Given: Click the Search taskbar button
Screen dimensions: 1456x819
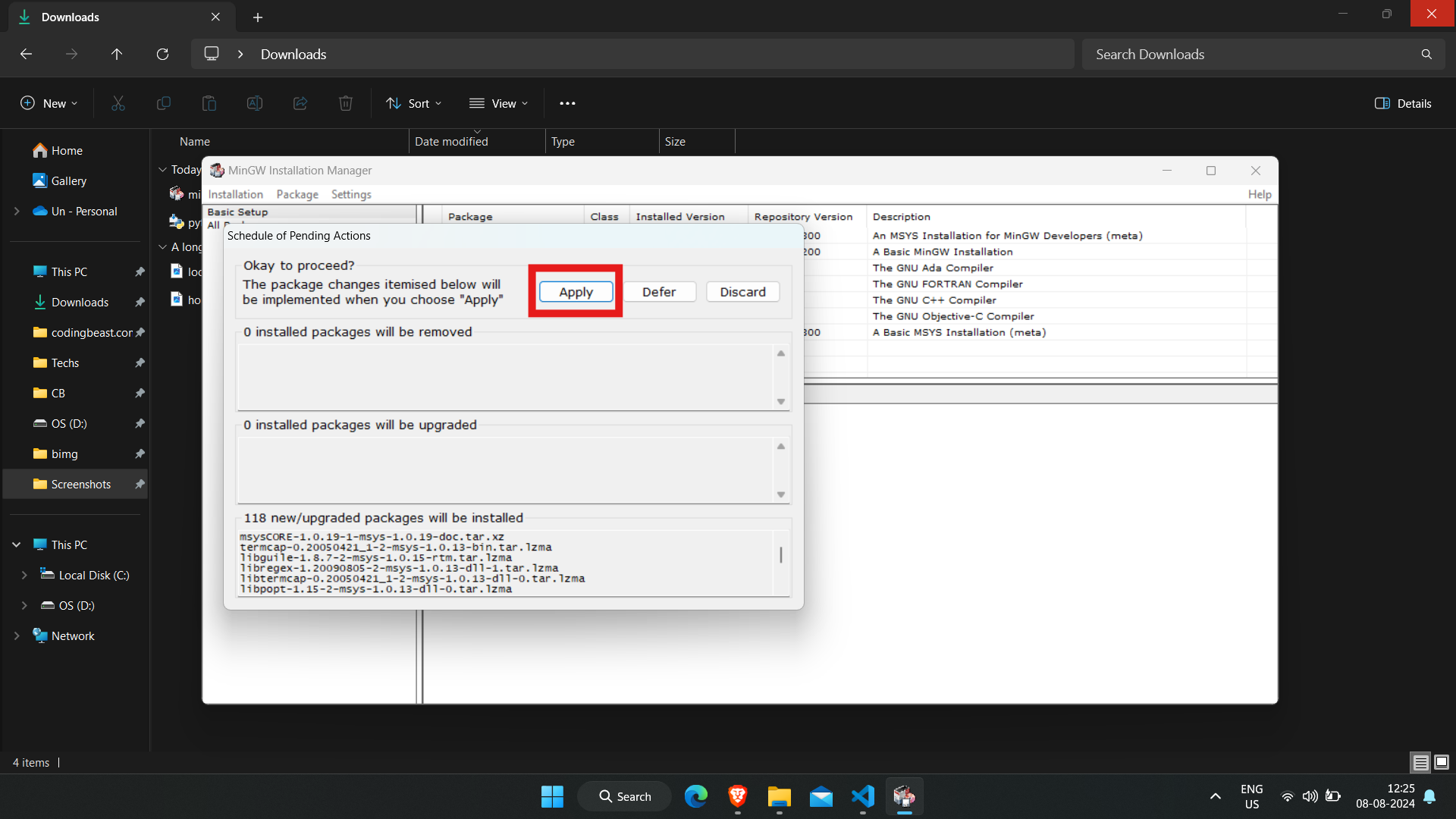Looking at the screenshot, I should point(624,796).
